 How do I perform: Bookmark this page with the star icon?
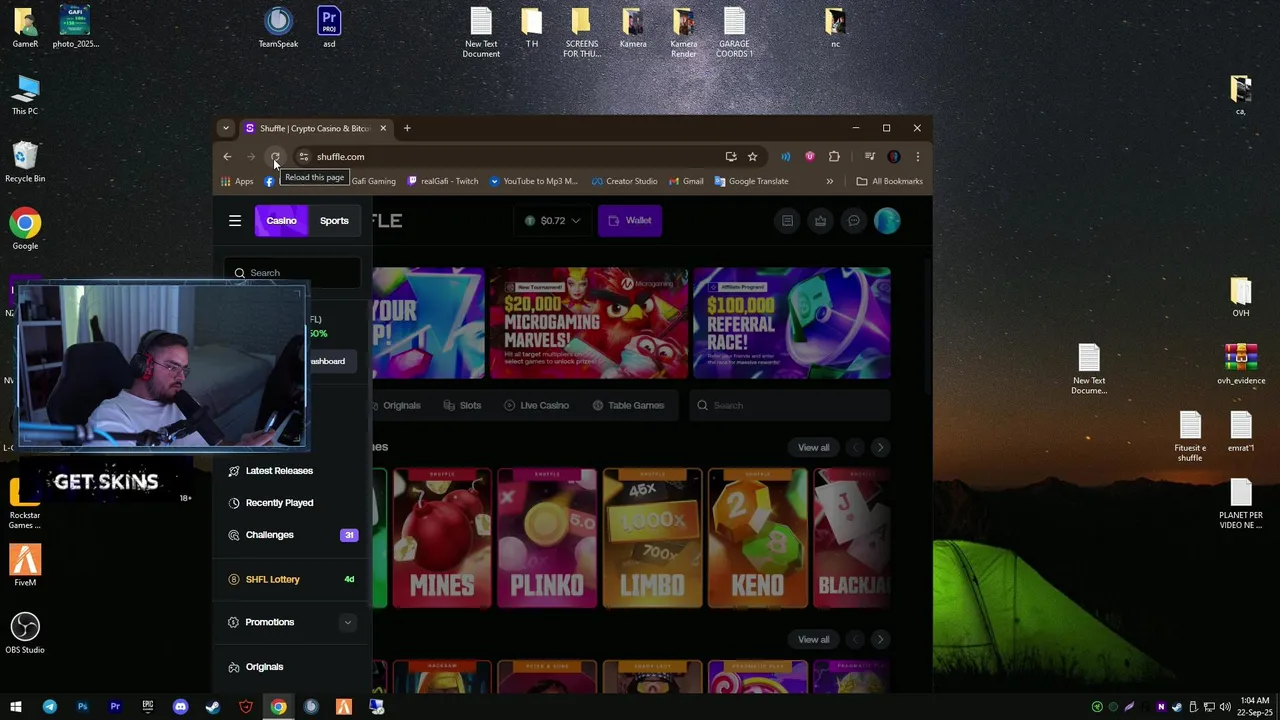(x=752, y=157)
